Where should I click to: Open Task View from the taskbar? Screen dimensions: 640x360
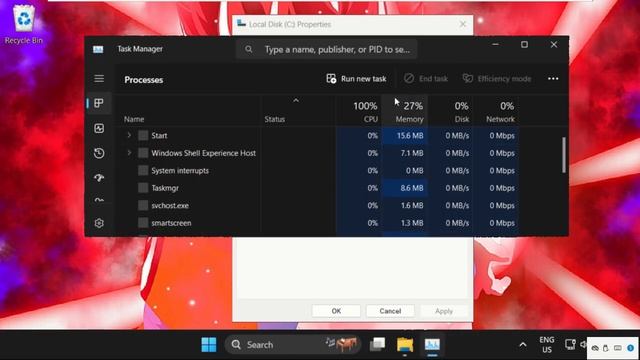377,345
